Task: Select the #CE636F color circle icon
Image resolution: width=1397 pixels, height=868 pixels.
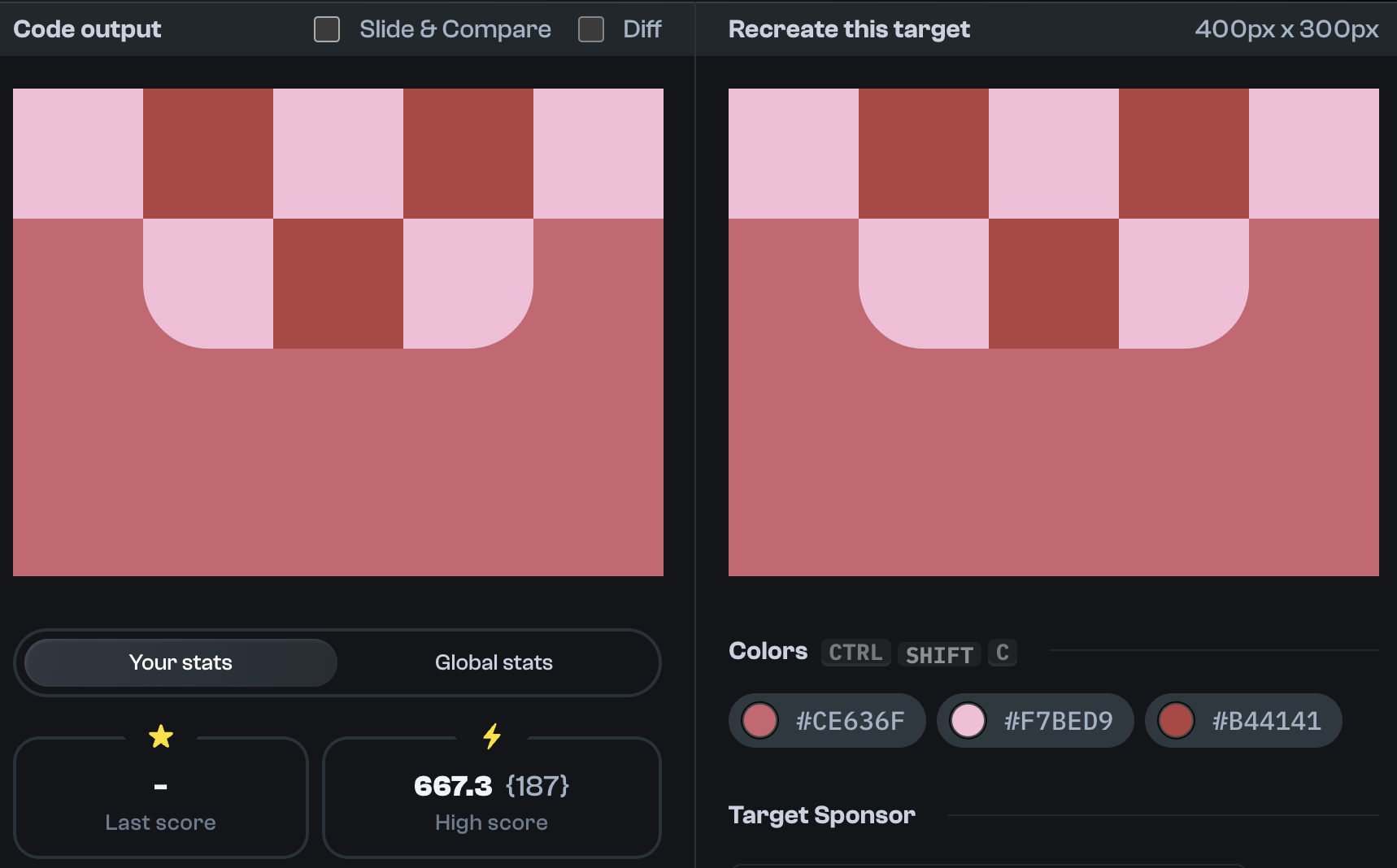Action: pos(759,720)
